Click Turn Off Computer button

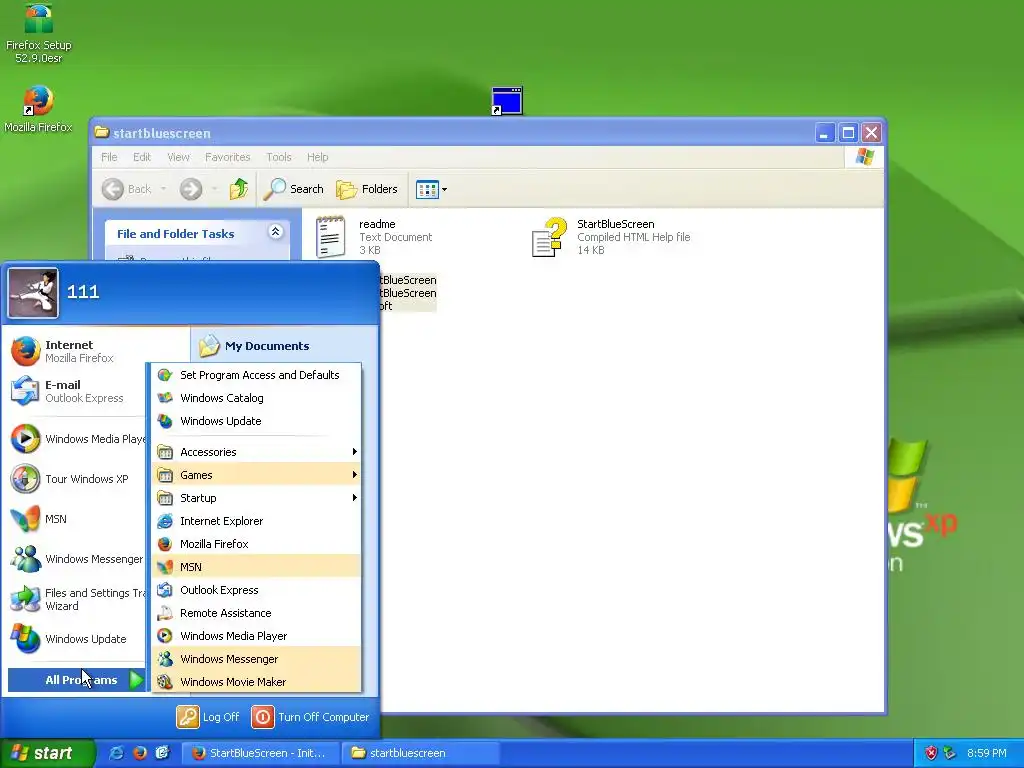click(x=310, y=717)
